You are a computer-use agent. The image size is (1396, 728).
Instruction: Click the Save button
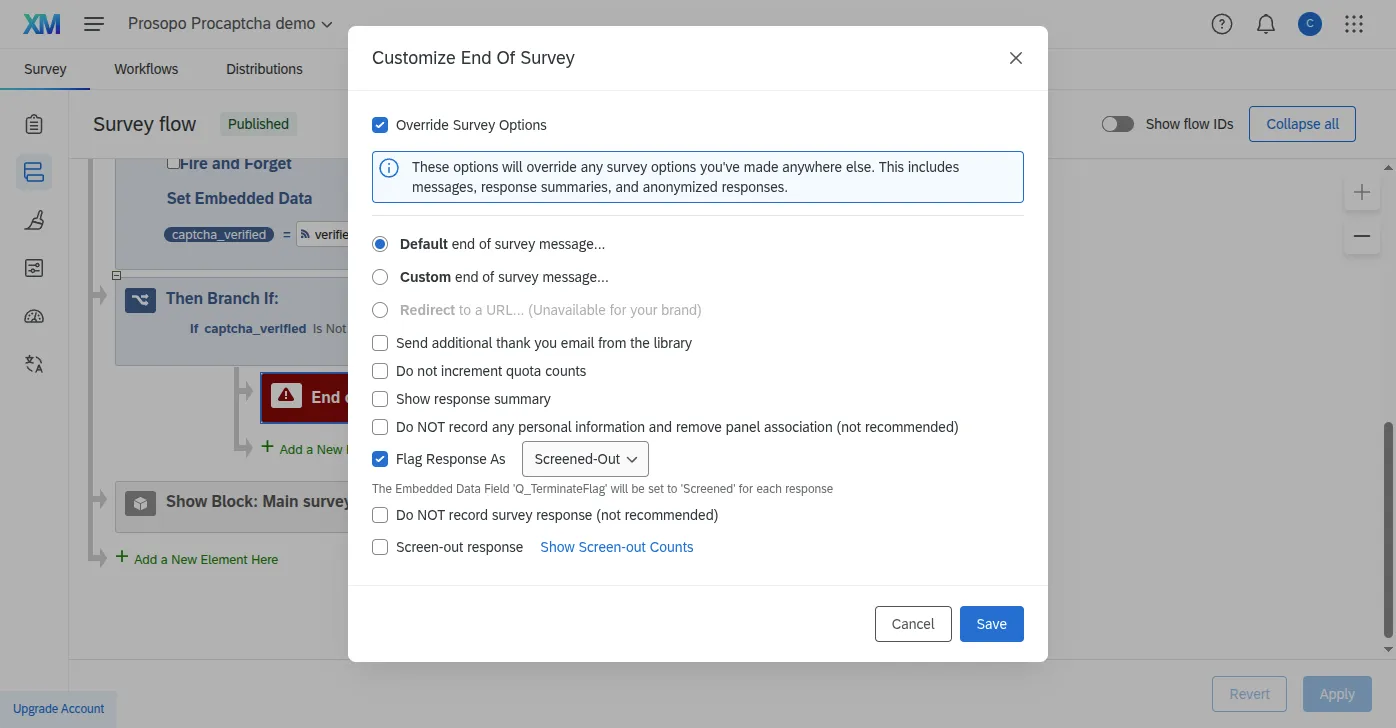pyautogui.click(x=992, y=624)
